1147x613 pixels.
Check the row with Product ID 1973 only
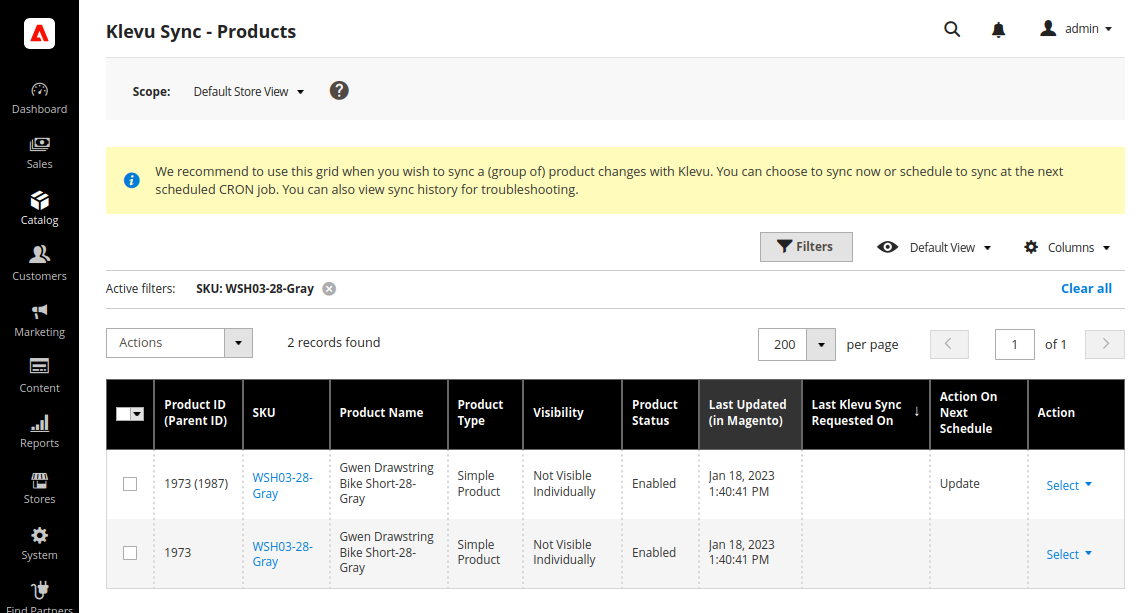pos(130,553)
